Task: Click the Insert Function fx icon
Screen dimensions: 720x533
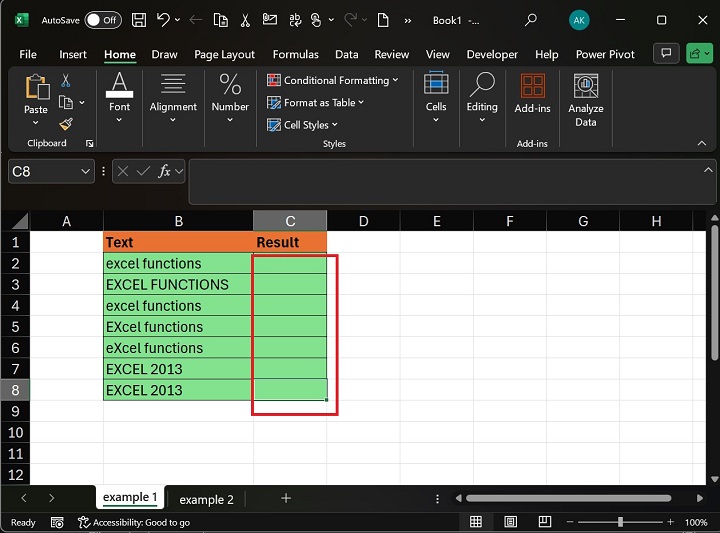Action: (165, 172)
